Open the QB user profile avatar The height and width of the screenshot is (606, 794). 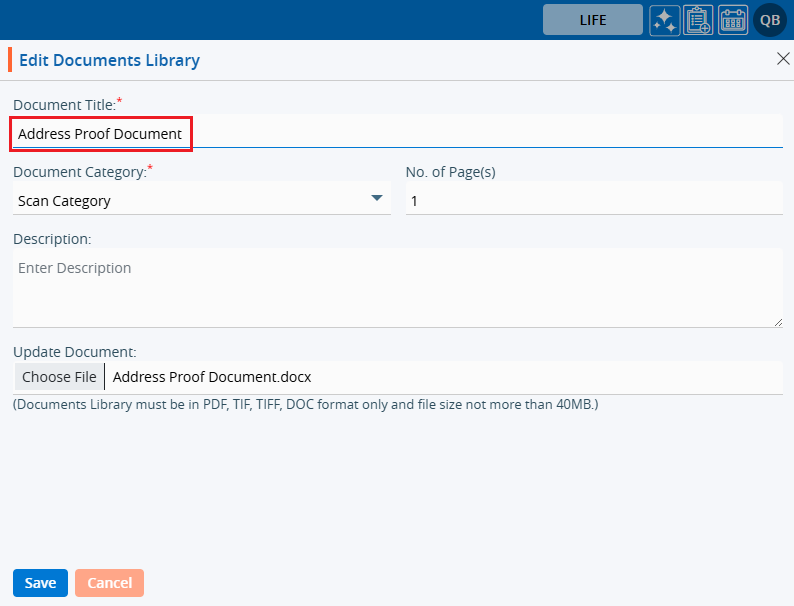coord(770,20)
